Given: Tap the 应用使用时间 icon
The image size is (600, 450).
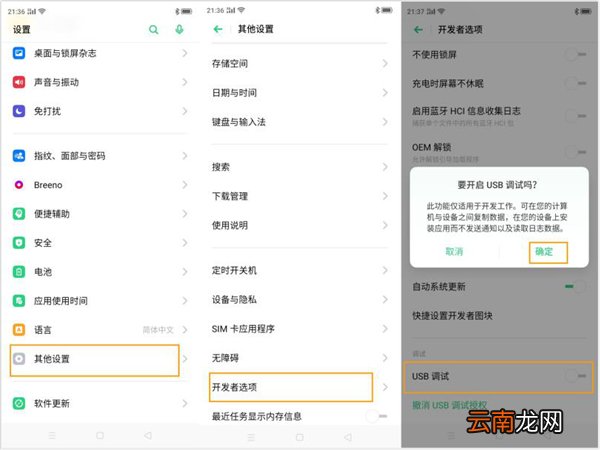Looking at the screenshot, I should pos(19,301).
